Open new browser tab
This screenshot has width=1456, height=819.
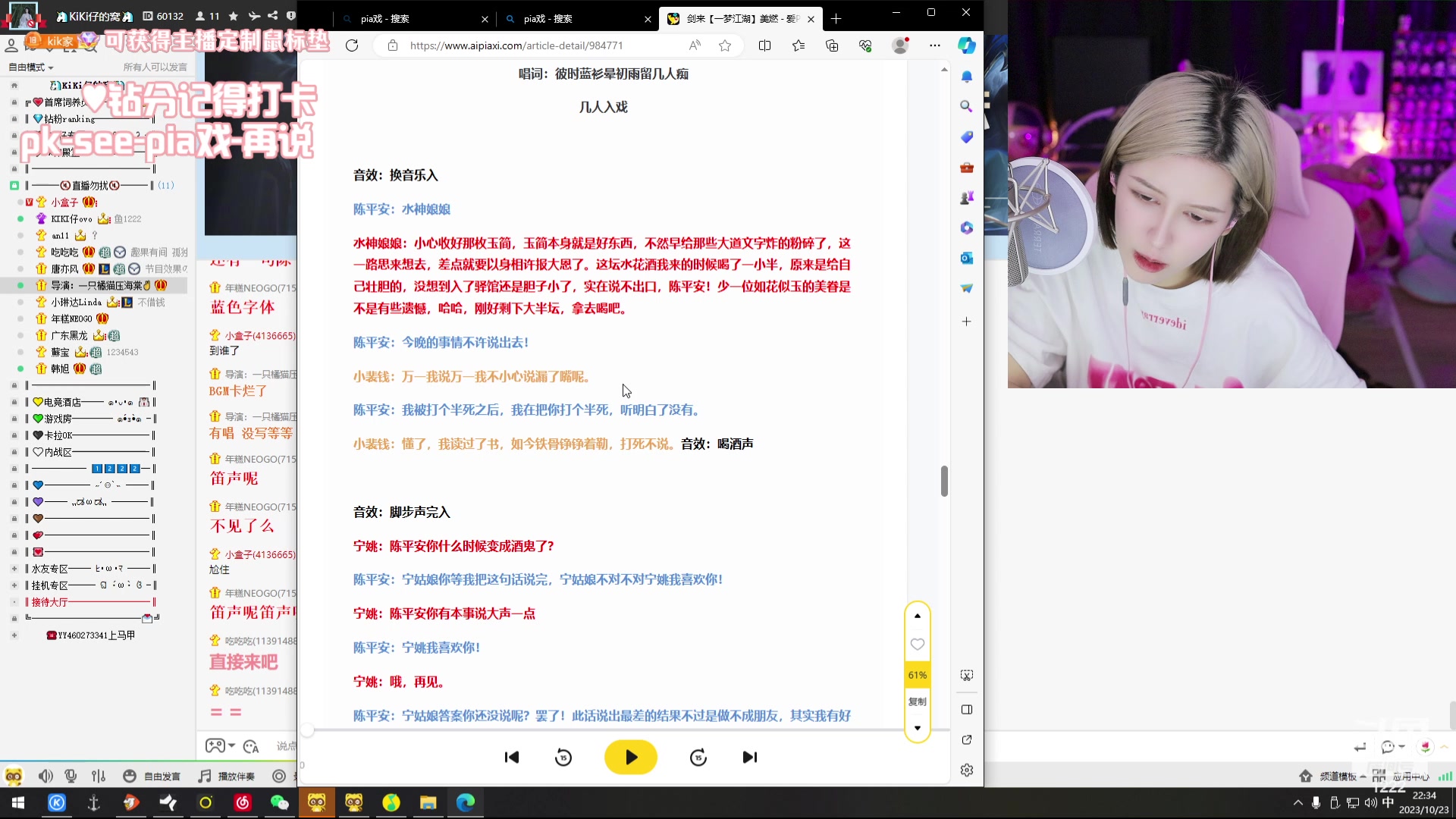click(836, 18)
